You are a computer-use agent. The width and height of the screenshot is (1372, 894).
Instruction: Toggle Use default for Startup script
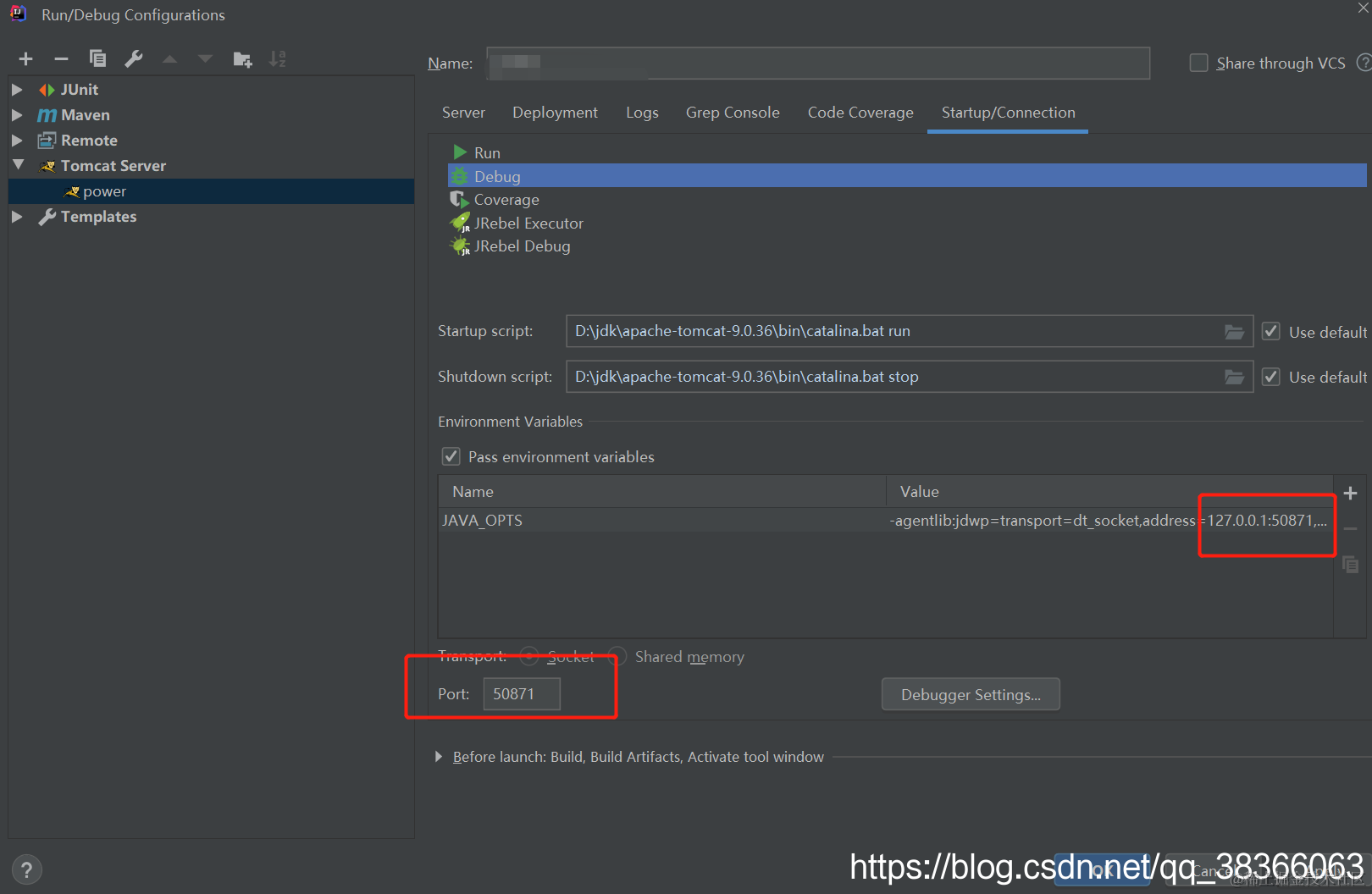tap(1270, 331)
